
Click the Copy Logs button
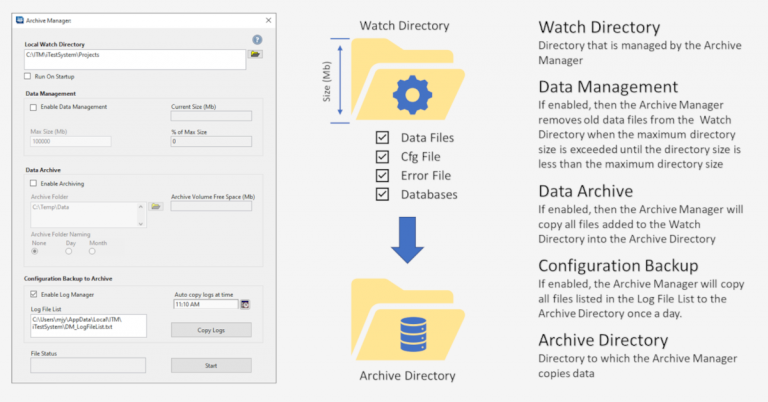coord(211,330)
